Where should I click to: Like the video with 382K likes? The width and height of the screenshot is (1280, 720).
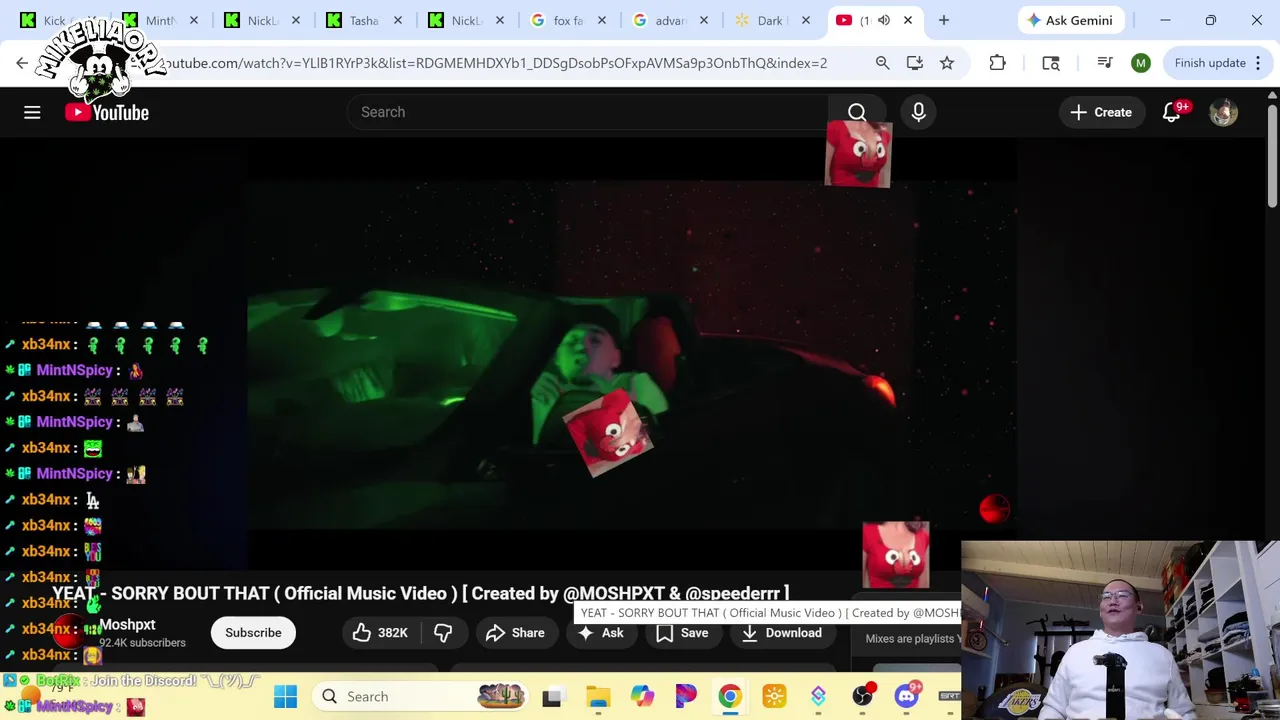[380, 633]
